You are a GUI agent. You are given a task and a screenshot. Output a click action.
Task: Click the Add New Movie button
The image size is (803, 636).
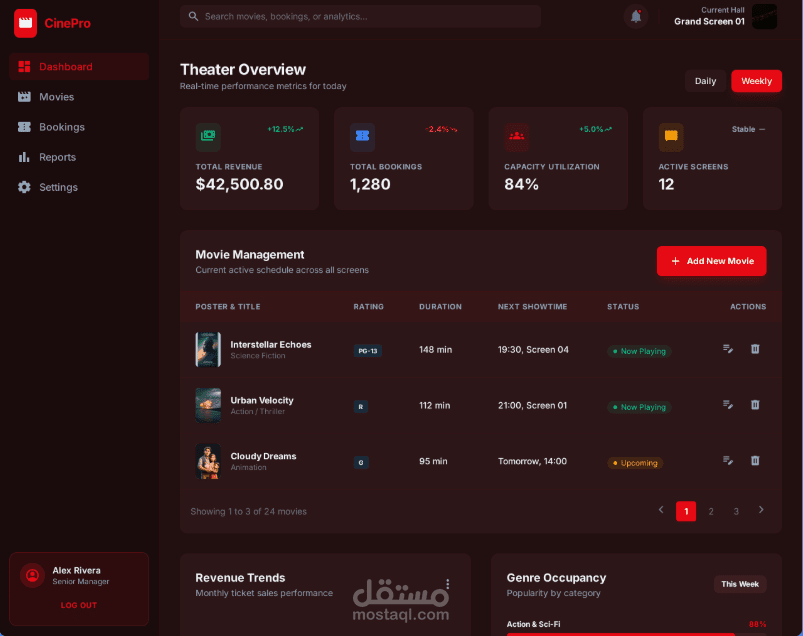[711, 261]
